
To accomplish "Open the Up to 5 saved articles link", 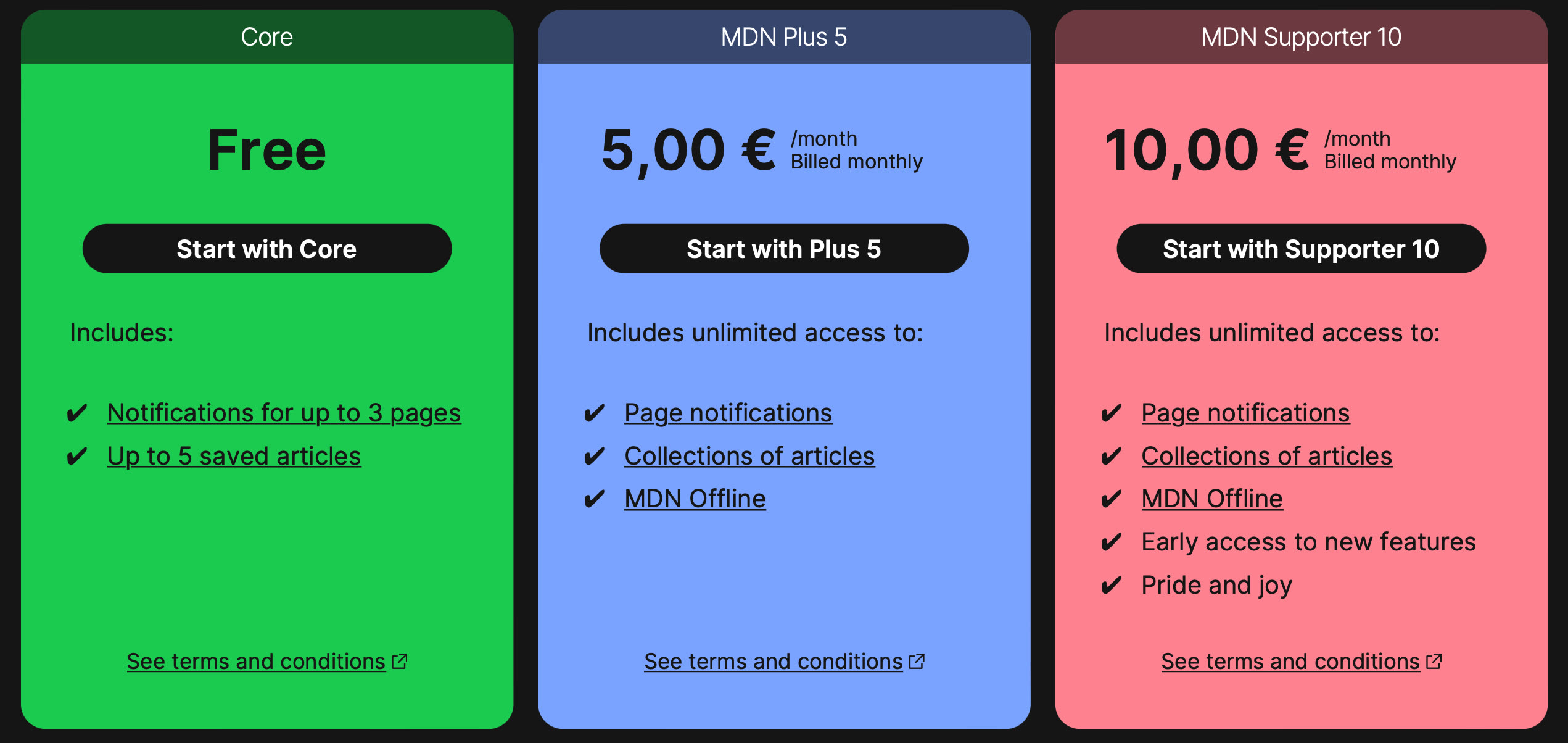I will [234, 455].
